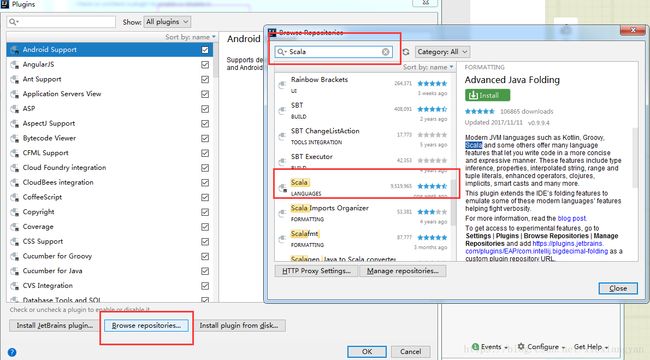Click the search magnifier in Browse Repositories

pos(281,52)
